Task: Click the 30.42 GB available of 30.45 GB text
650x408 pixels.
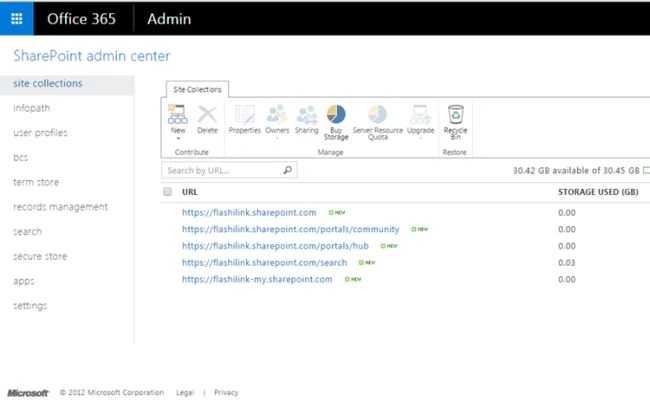Action: (576, 170)
